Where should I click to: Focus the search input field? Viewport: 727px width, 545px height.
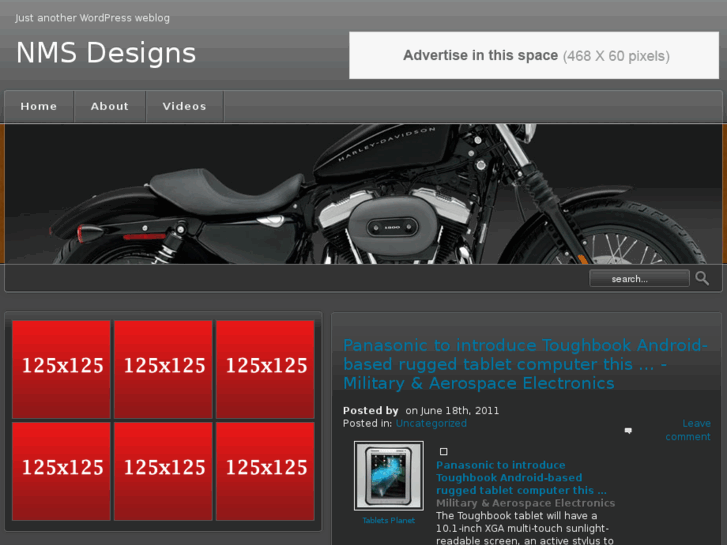coord(639,279)
